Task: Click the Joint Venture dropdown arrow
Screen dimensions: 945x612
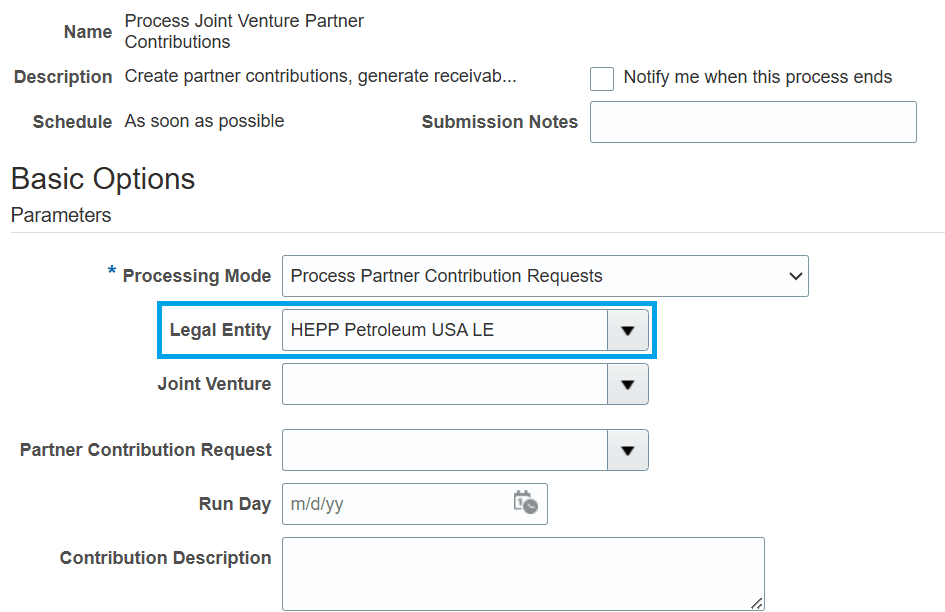Action: (x=627, y=384)
